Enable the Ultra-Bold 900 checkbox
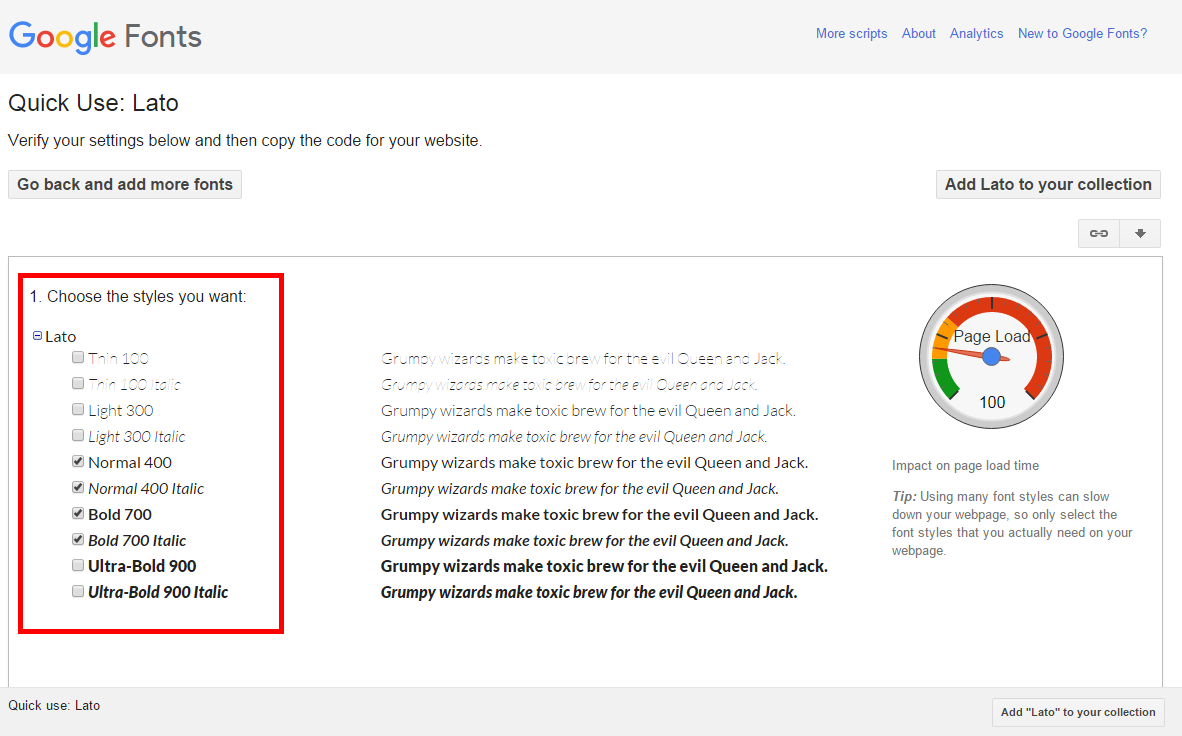The width and height of the screenshot is (1182, 736). [x=78, y=566]
